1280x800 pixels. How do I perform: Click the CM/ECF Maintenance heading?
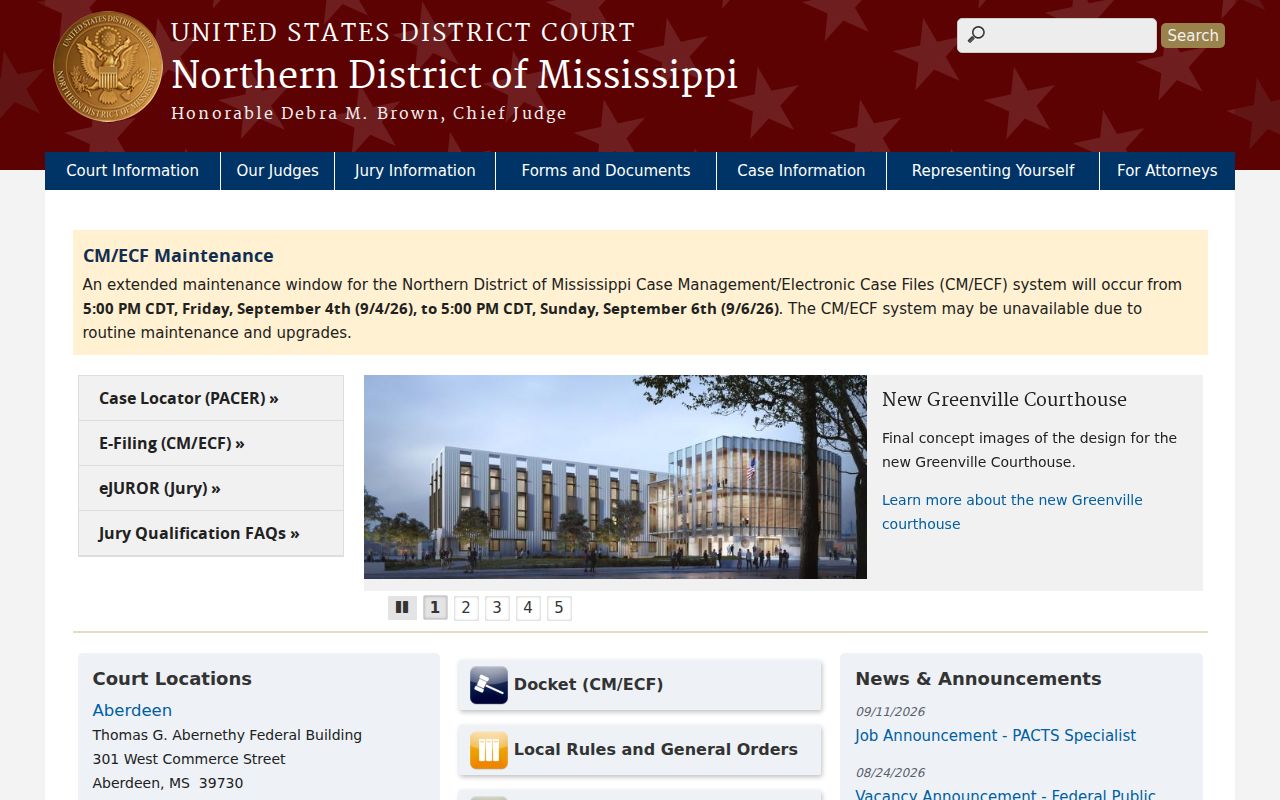(178, 256)
